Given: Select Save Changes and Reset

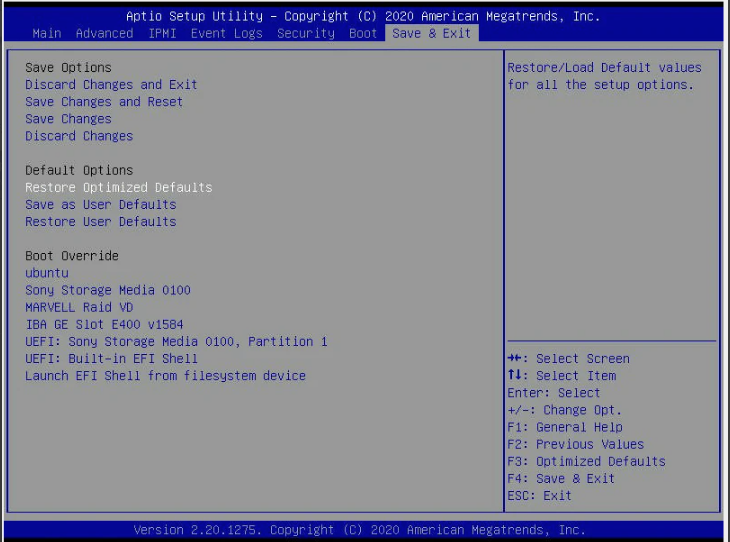Looking at the screenshot, I should coord(104,102).
